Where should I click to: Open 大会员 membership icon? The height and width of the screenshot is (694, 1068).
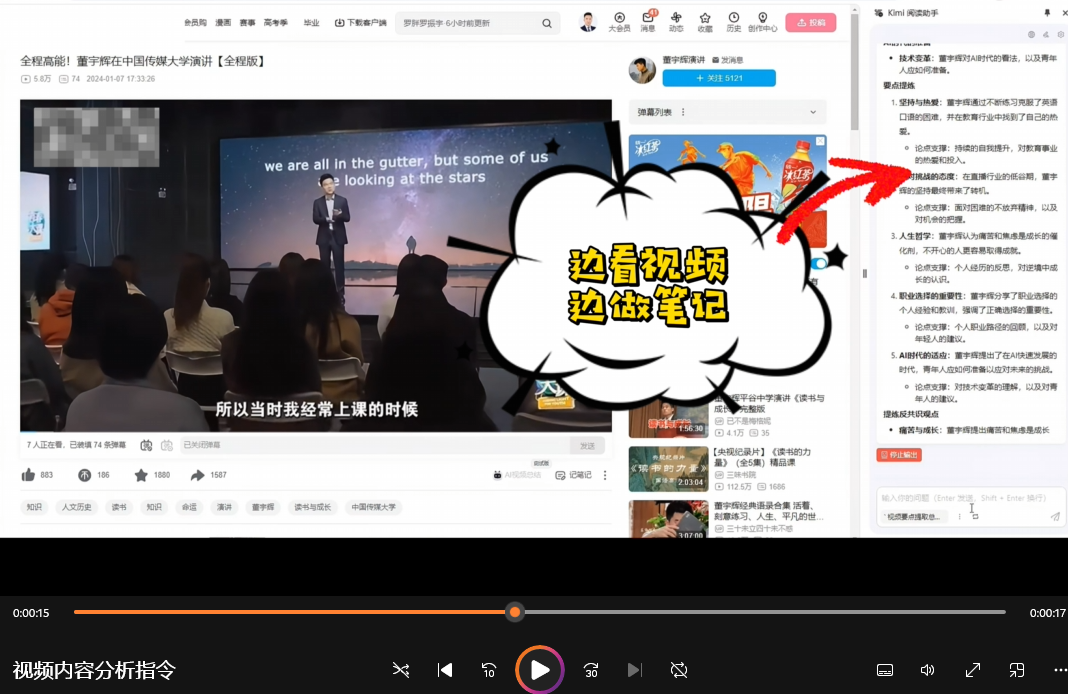pos(619,22)
